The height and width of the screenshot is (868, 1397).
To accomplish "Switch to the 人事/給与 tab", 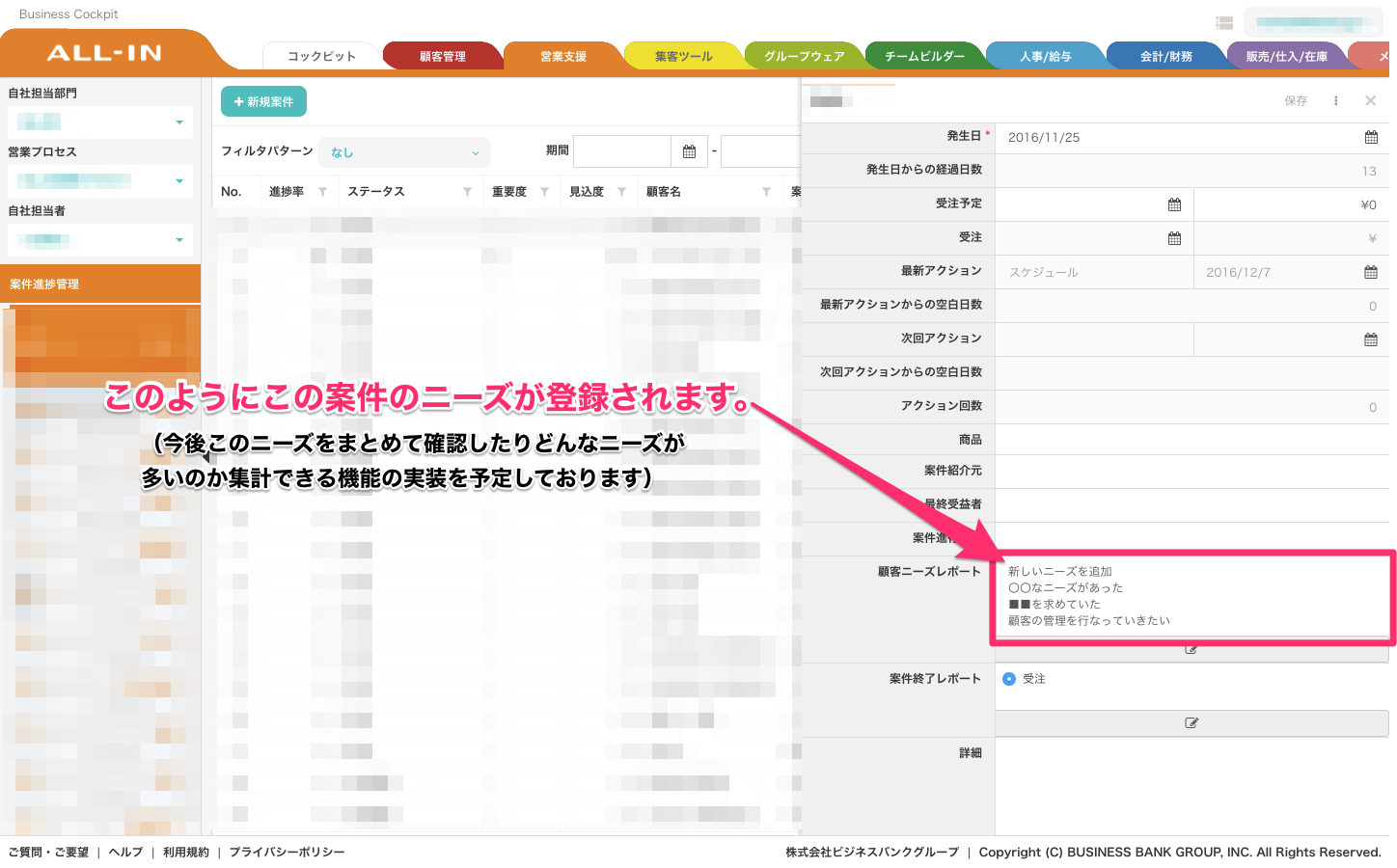I will pyautogui.click(x=1046, y=56).
